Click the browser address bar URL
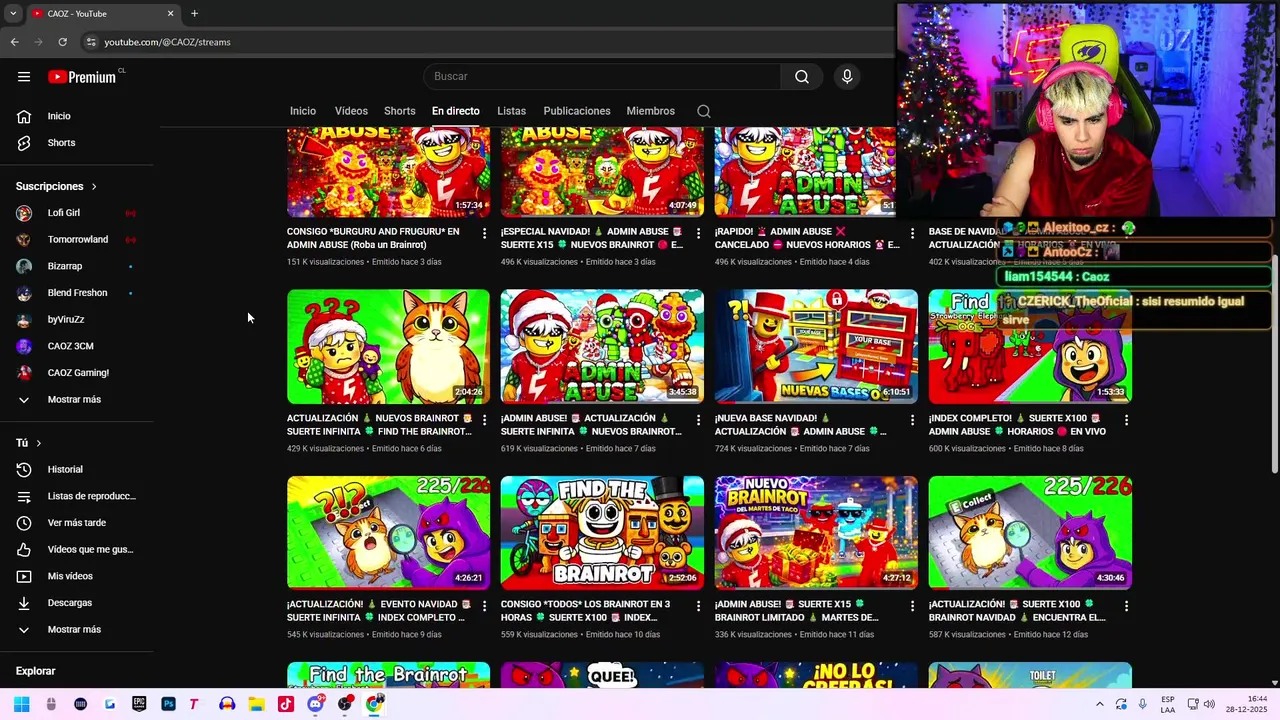Image resolution: width=1280 pixels, height=720 pixels. click(x=167, y=42)
